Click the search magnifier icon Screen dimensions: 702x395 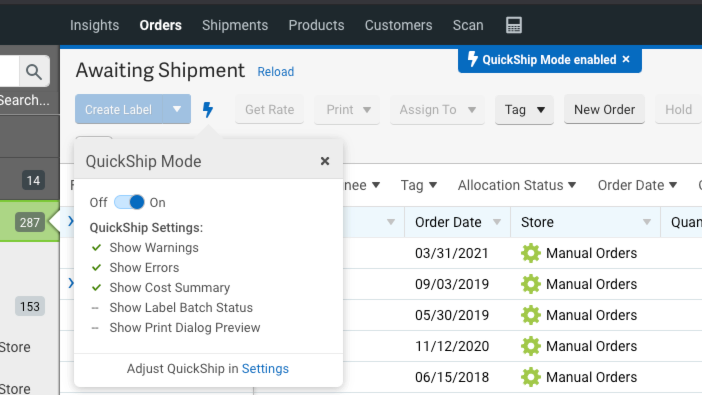pos(34,71)
